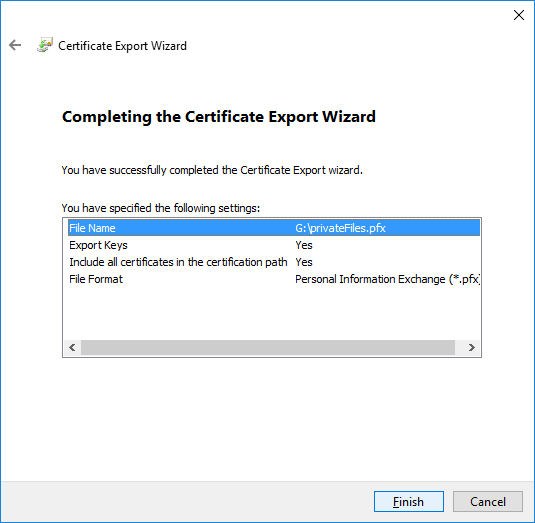Click the successfully completed message text

pyautogui.click(x=212, y=170)
